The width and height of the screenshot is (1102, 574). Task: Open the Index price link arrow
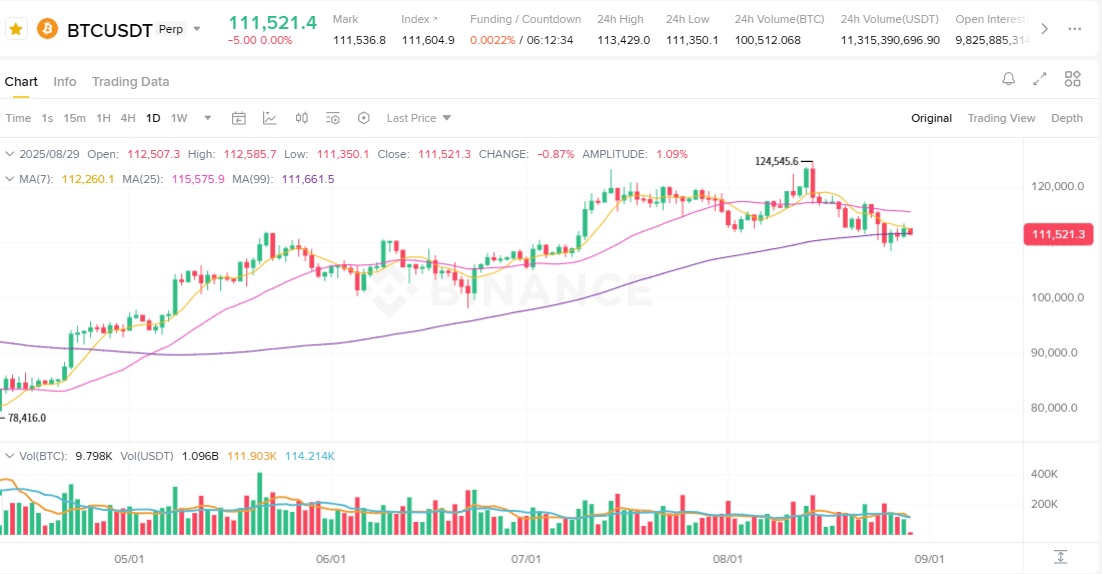434,19
